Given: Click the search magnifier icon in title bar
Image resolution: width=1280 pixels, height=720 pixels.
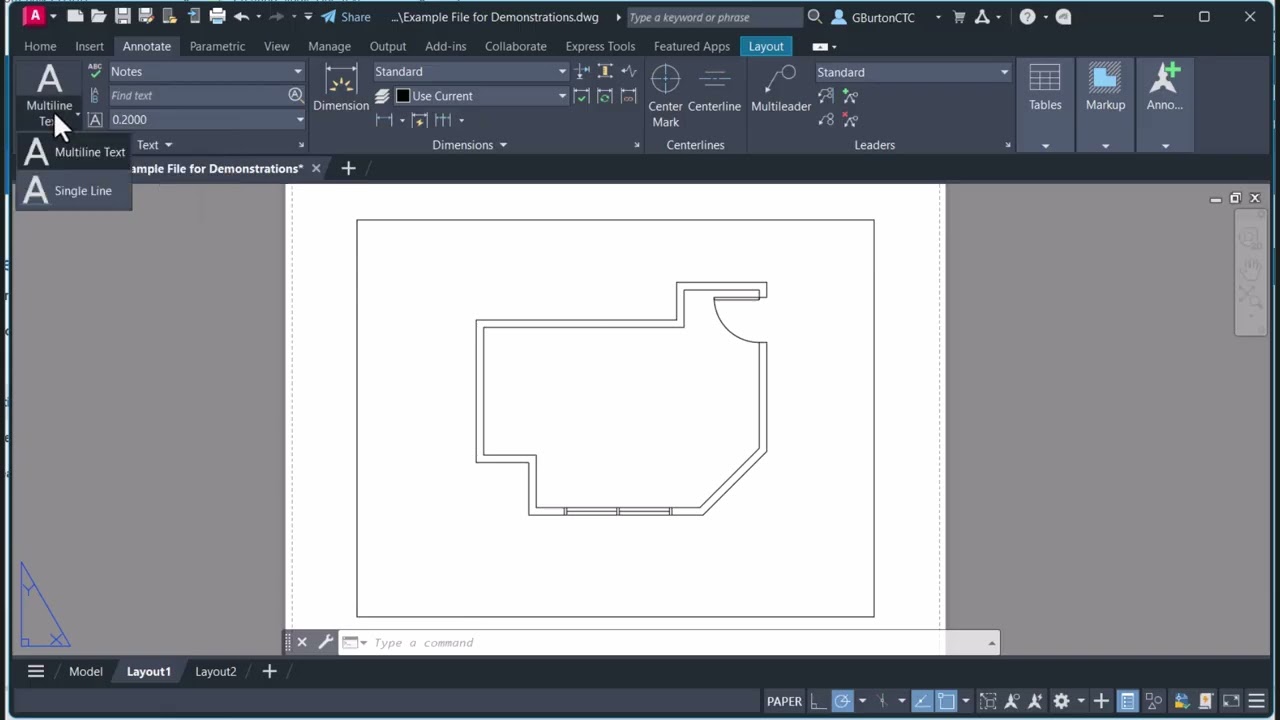Looking at the screenshot, I should pyautogui.click(x=815, y=17).
